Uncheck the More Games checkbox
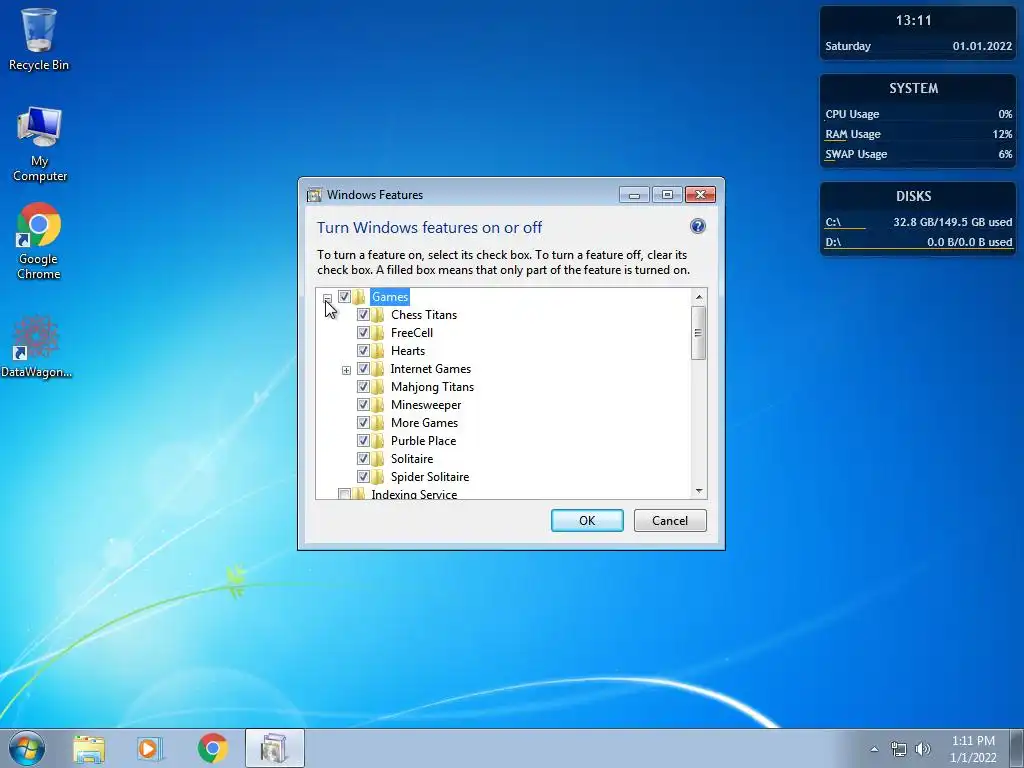This screenshot has height=768, width=1024. coord(363,423)
